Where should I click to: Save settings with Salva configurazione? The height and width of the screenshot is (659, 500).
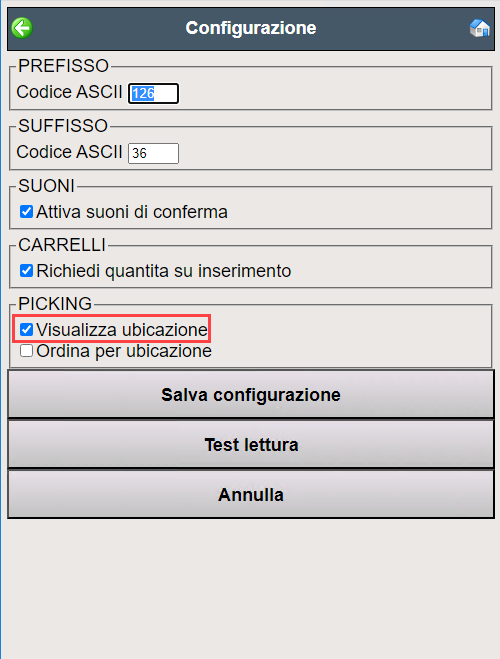click(x=251, y=394)
